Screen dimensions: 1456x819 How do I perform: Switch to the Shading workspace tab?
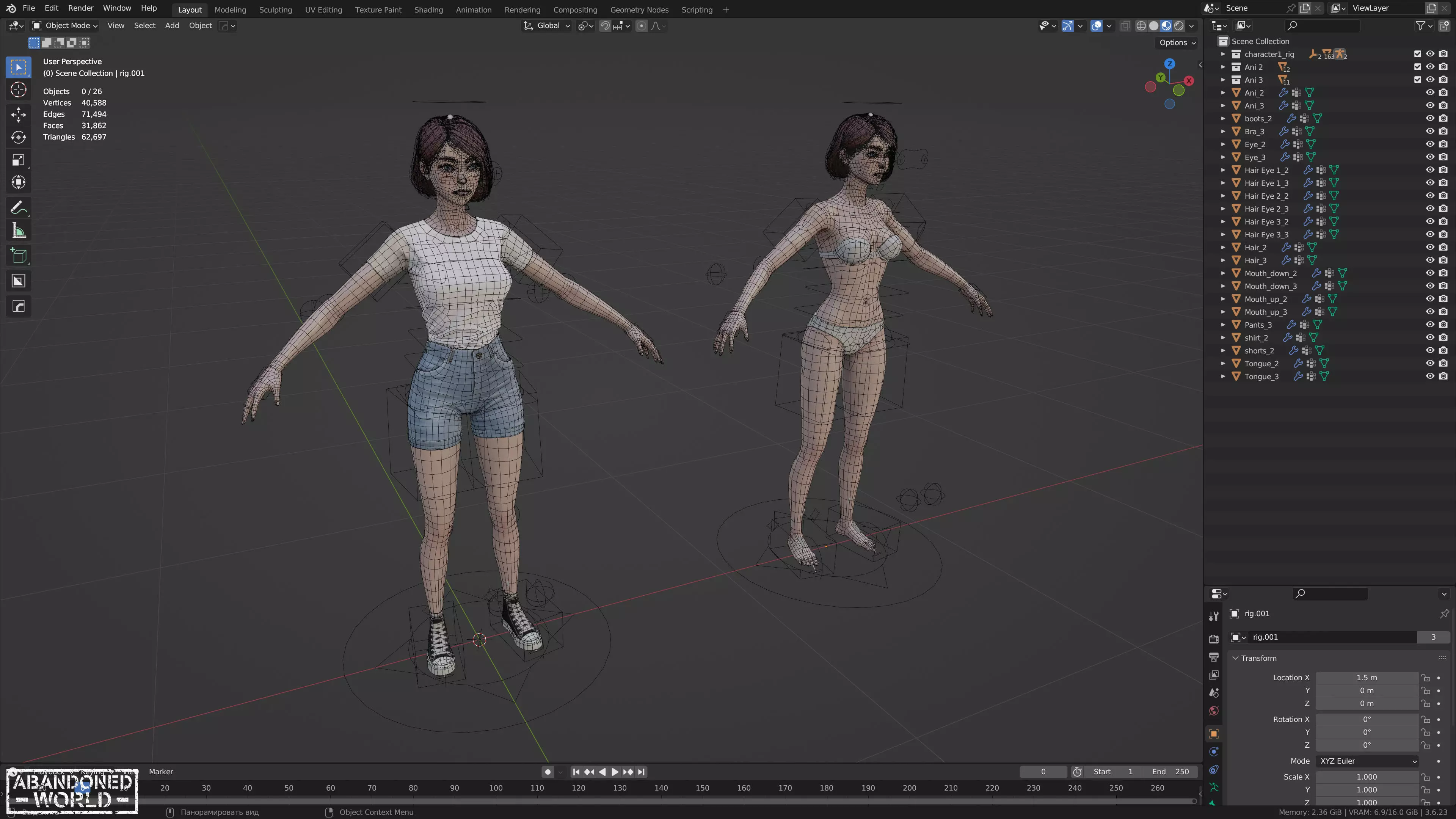pos(428,9)
